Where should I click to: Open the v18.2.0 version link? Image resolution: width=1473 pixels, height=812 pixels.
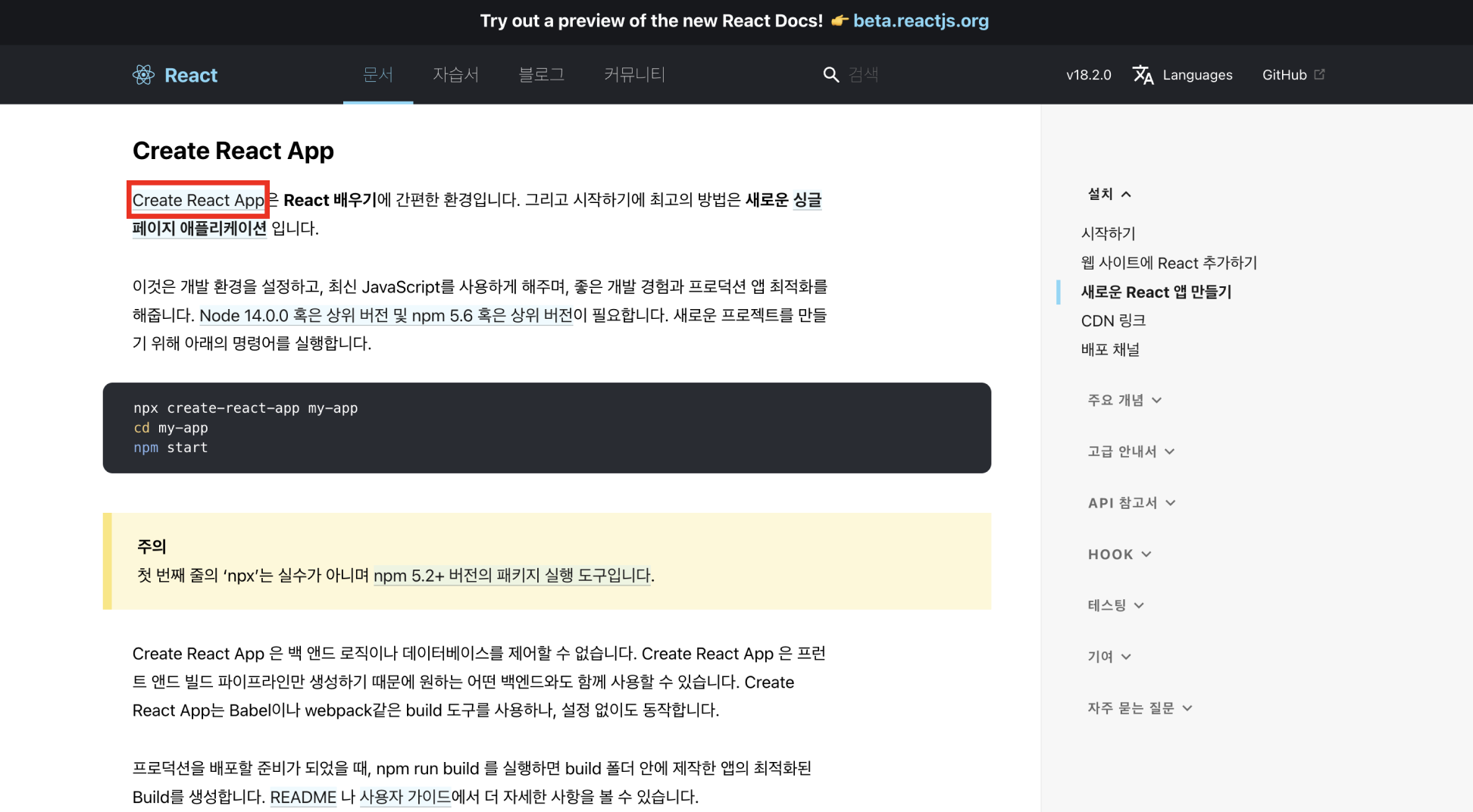pos(1088,75)
